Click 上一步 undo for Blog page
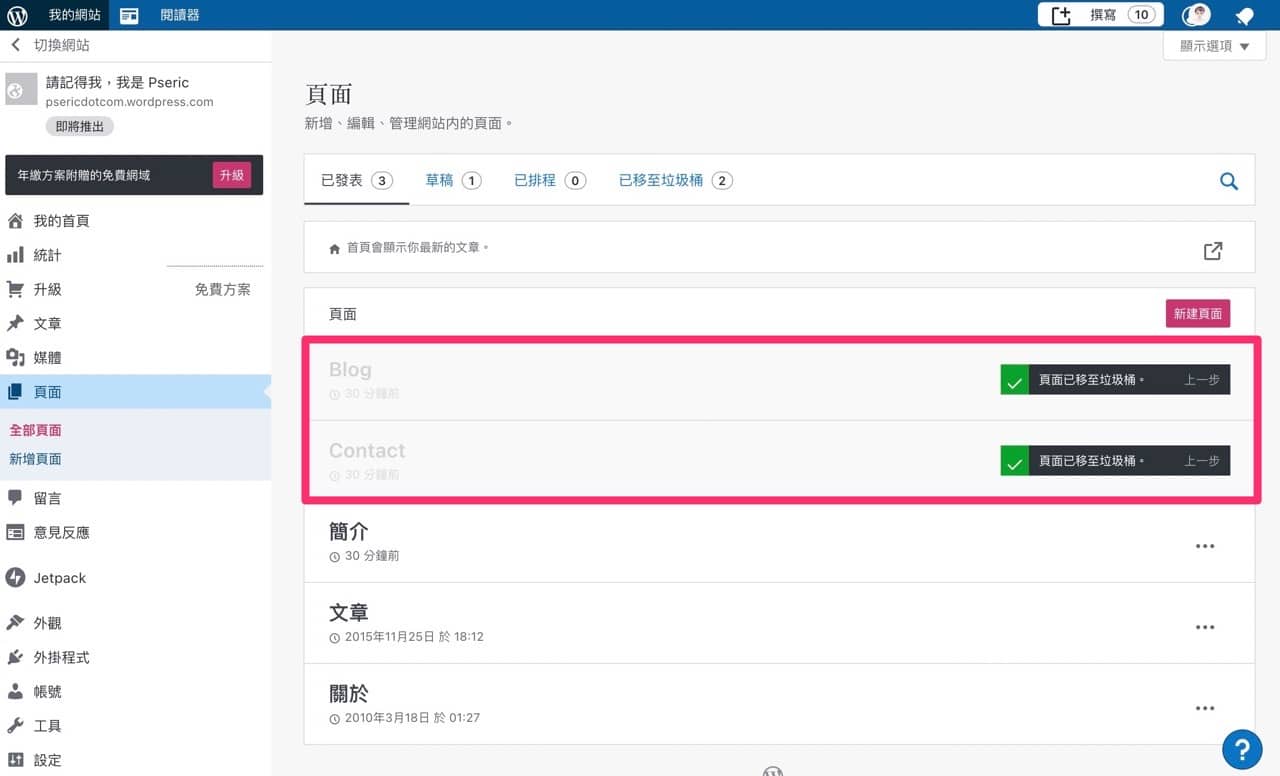This screenshot has height=776, width=1280. coord(1202,380)
